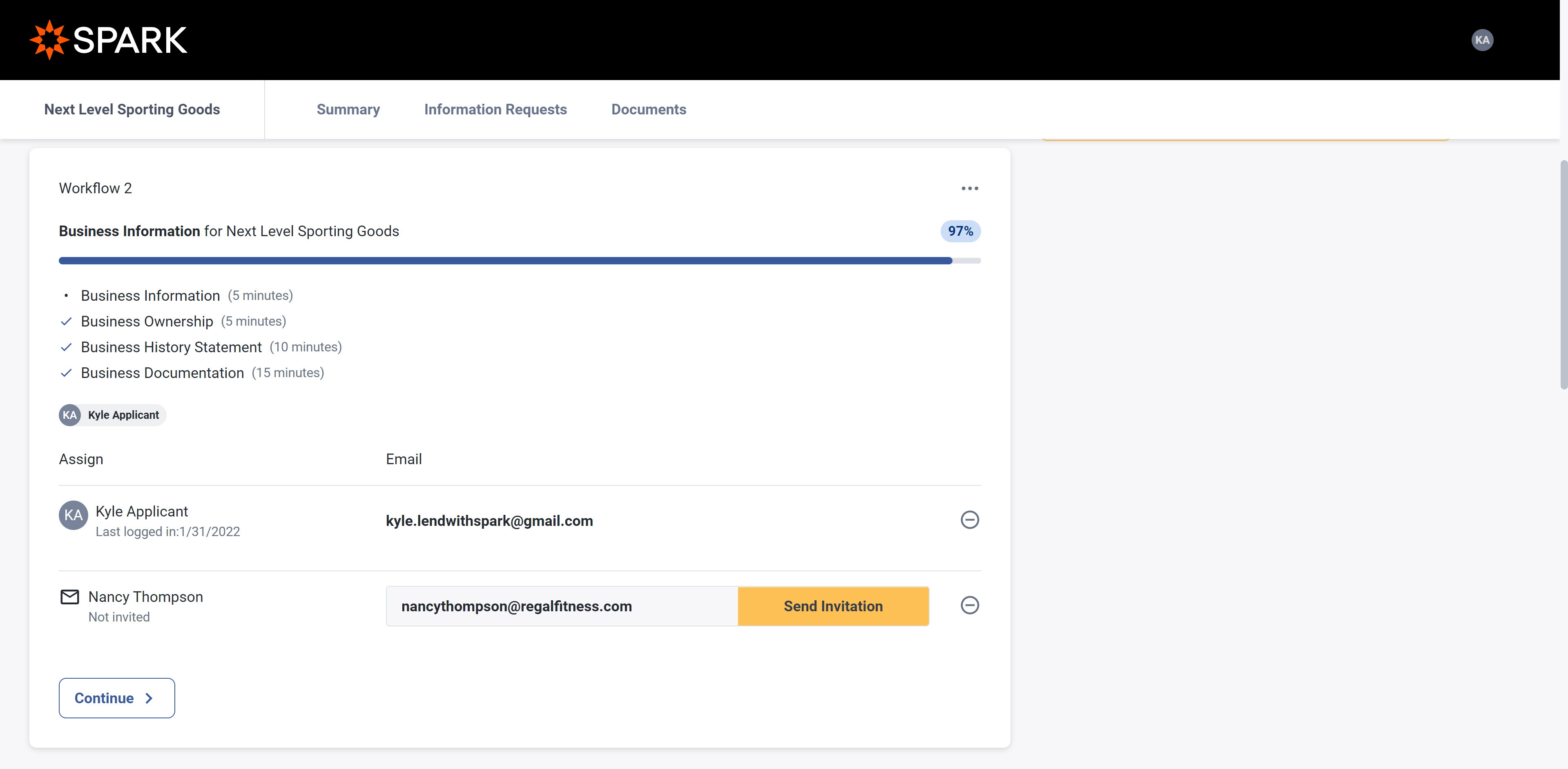Send Invitation to Nancy Thompson
Viewport: 1568px width, 769px height.
tap(833, 606)
